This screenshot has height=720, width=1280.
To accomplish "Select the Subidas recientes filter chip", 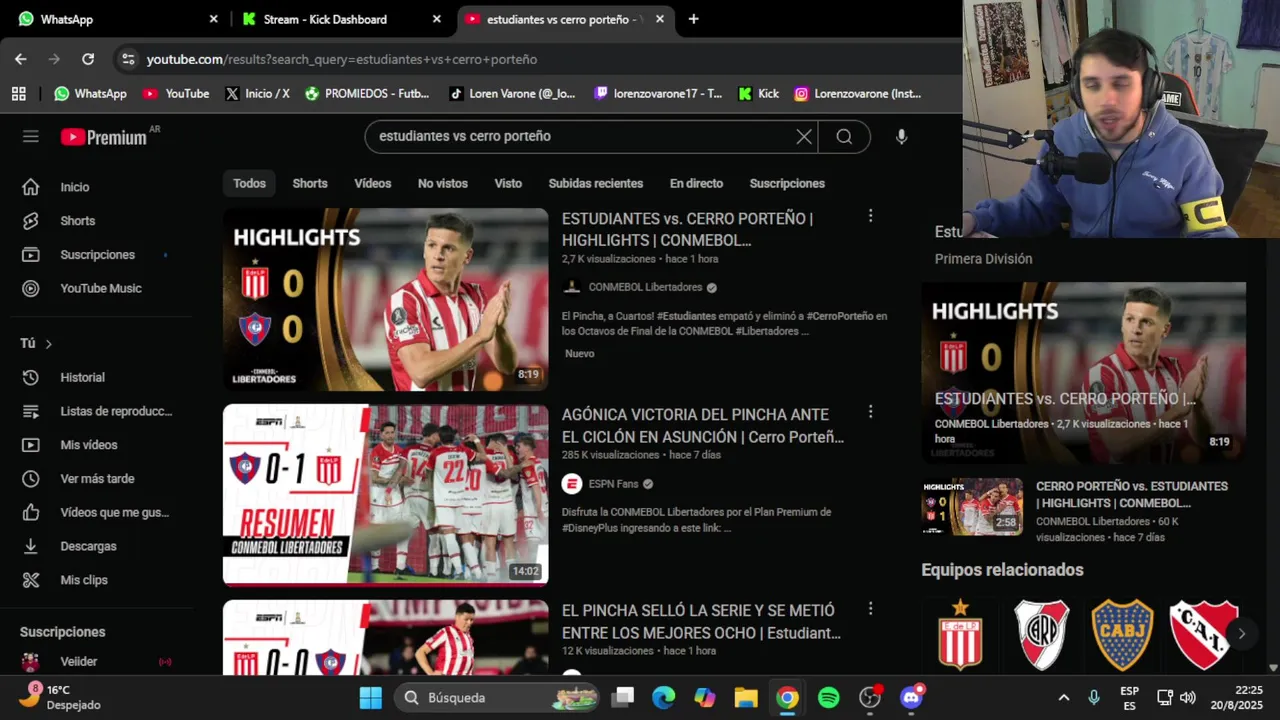I will point(596,184).
